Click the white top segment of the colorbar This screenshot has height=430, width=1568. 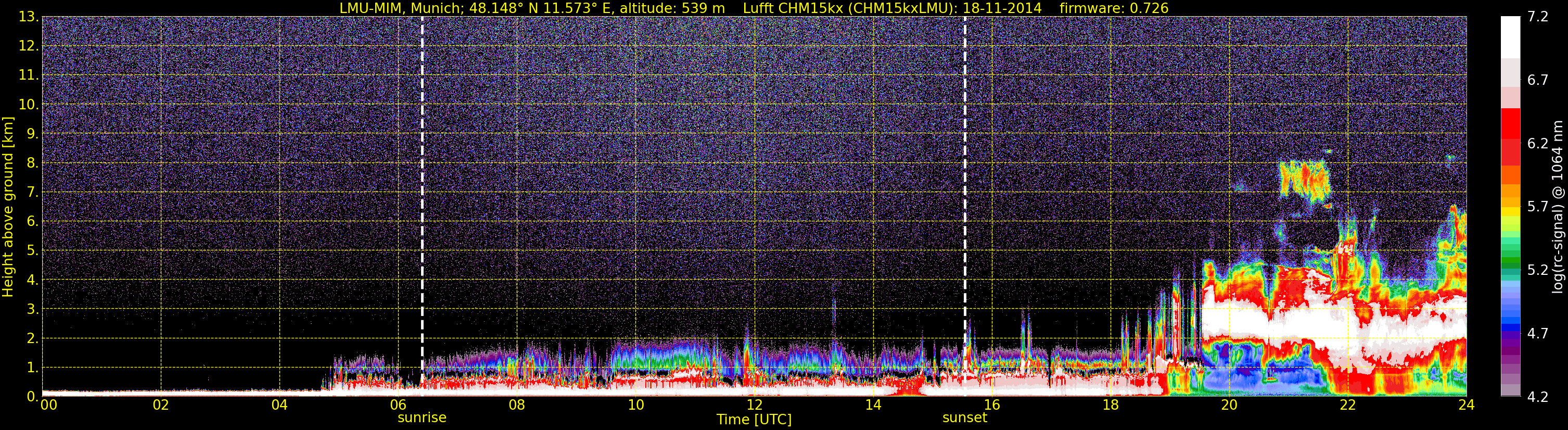click(1510, 36)
